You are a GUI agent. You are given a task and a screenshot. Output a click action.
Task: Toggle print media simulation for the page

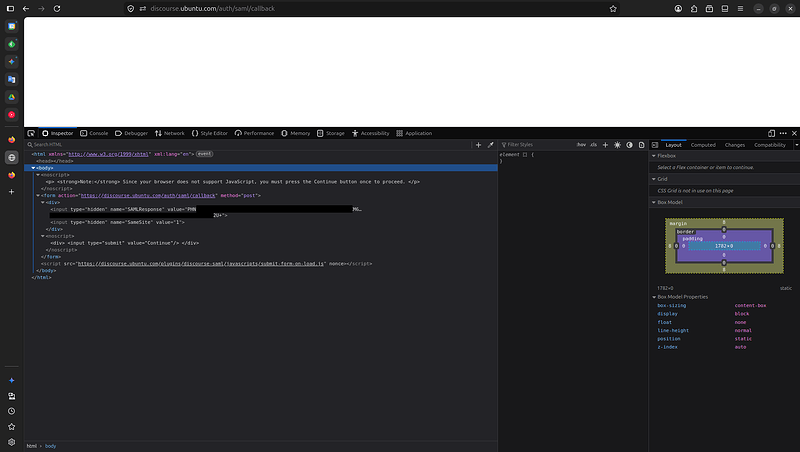641,145
